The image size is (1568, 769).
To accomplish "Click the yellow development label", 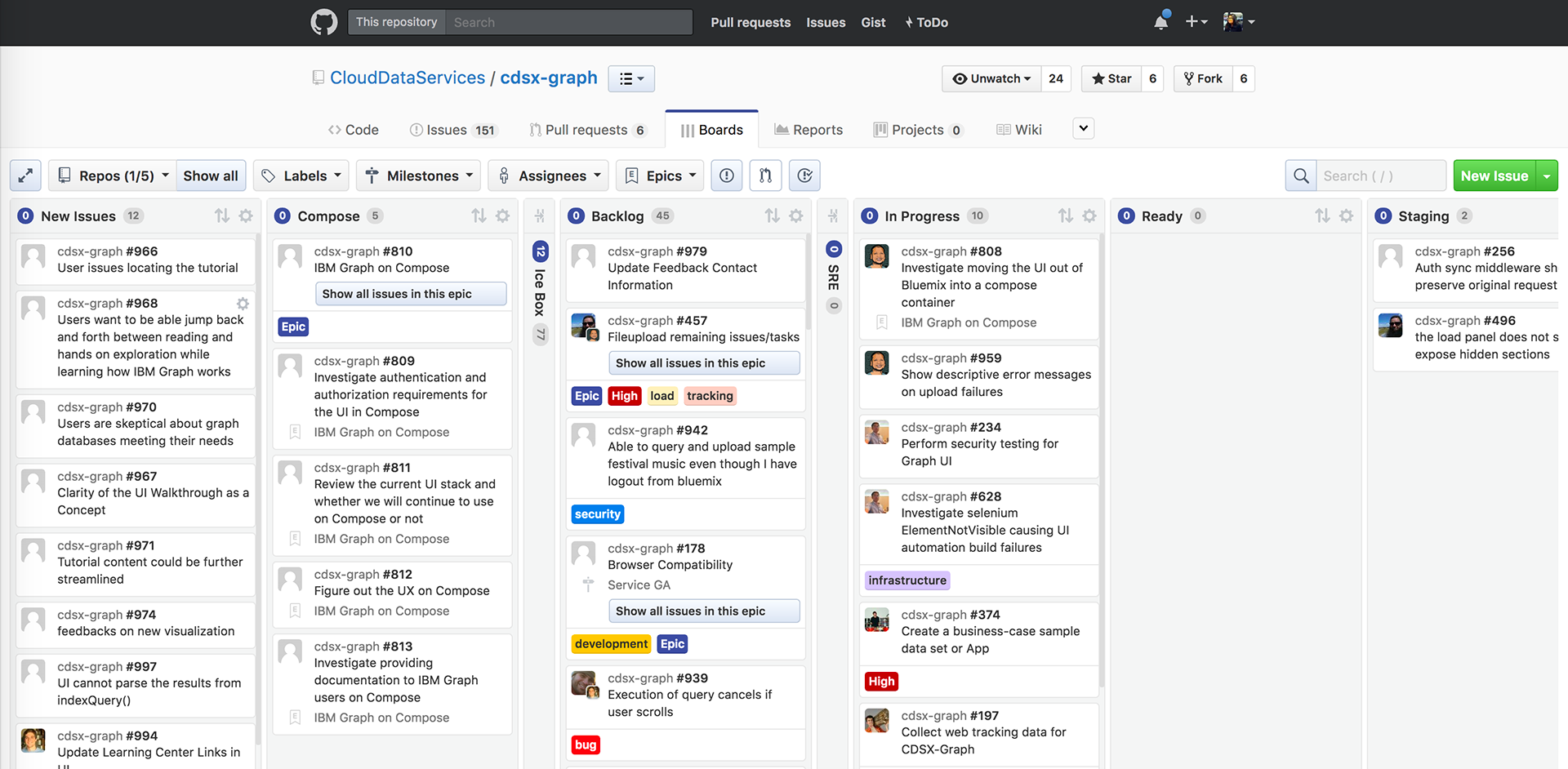I will pos(611,644).
